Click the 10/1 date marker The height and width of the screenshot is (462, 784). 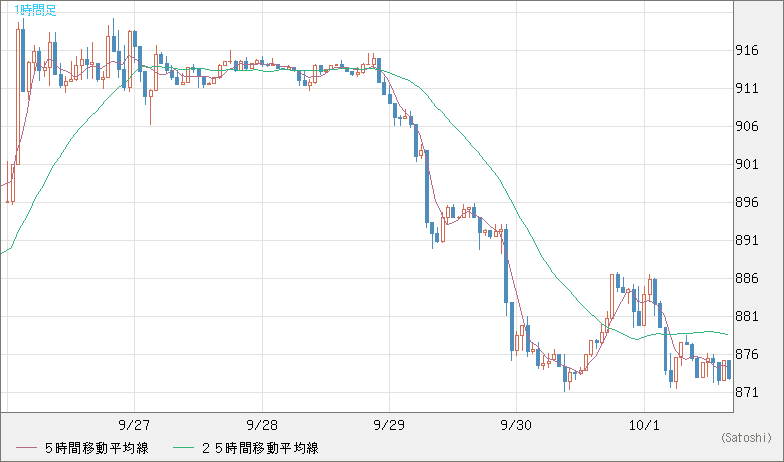point(642,424)
